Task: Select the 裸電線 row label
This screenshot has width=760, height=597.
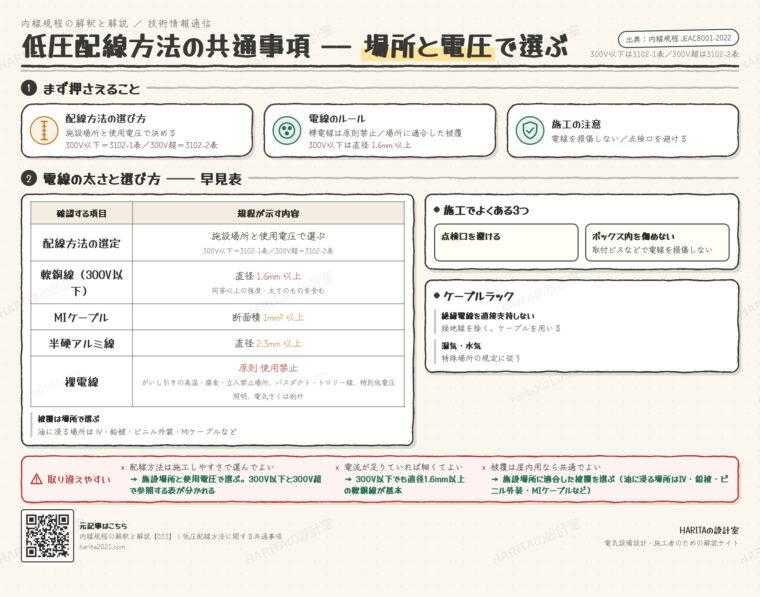Action: [81, 382]
